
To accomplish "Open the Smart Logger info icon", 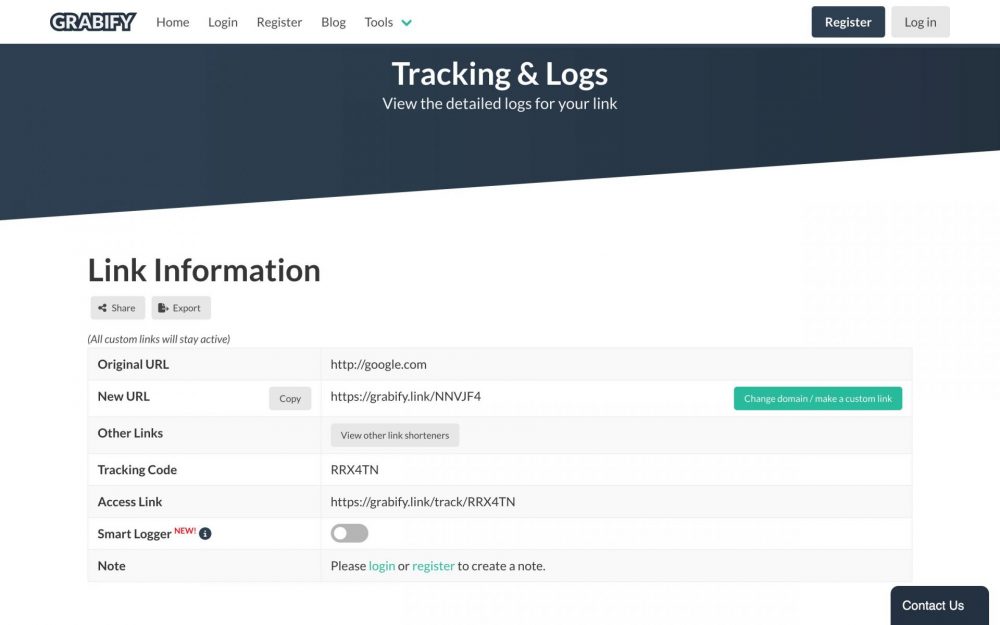I will coord(205,534).
